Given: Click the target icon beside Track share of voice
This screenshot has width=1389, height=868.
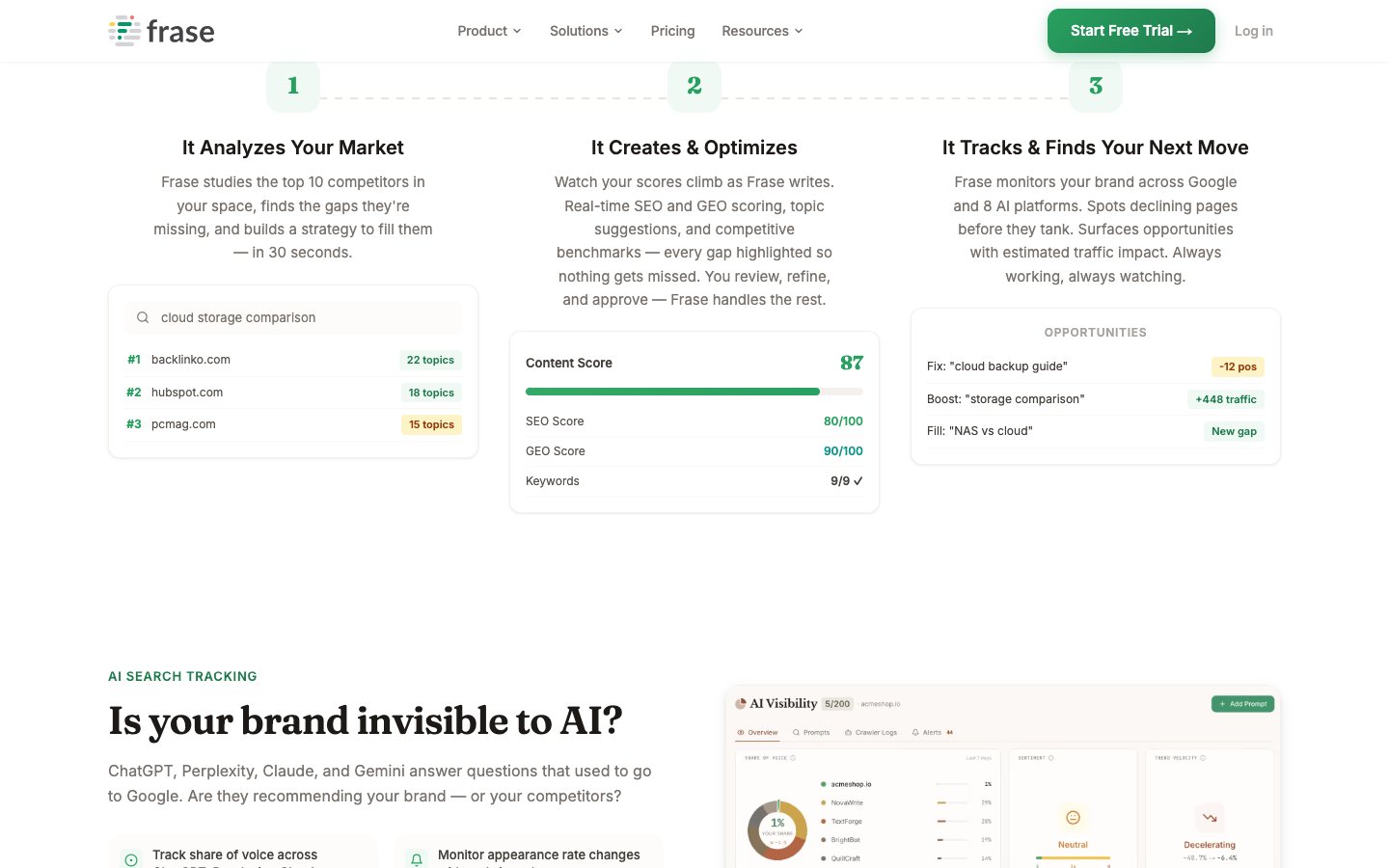Looking at the screenshot, I should pos(131,858).
